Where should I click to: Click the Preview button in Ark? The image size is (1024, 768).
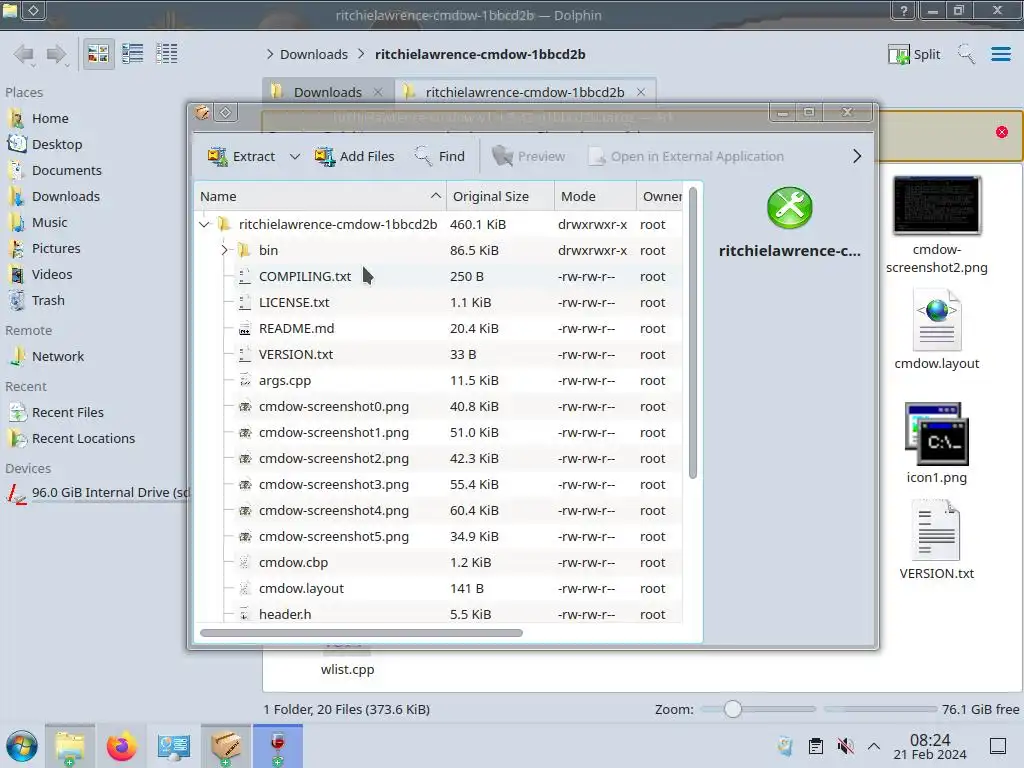pyautogui.click(x=528, y=157)
